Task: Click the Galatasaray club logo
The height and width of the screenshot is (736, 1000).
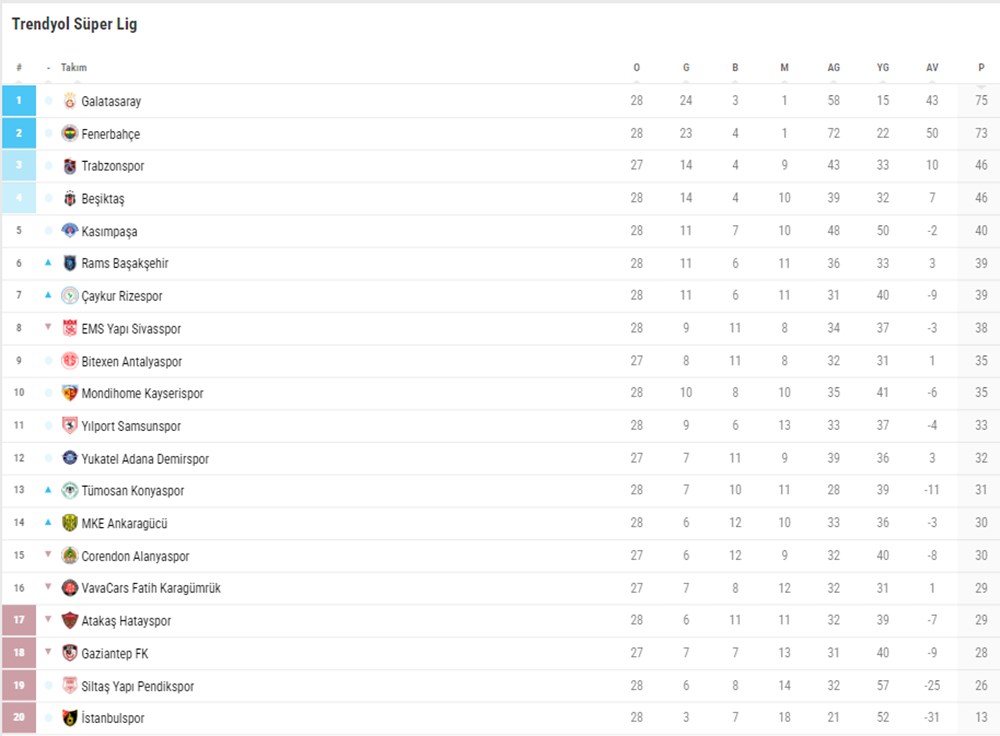Action: (70, 101)
